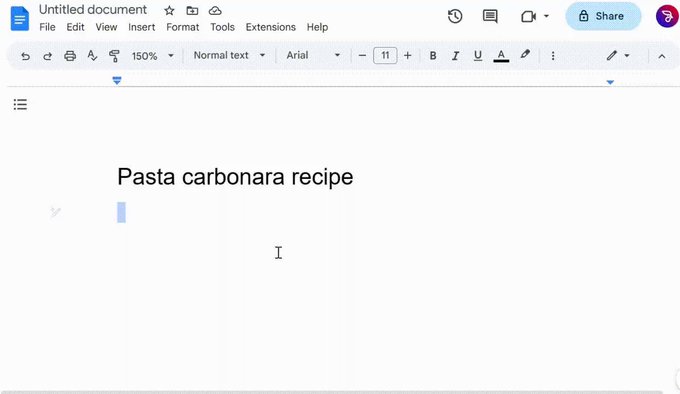Open the Format menu
The image size is (680, 394).
183,27
